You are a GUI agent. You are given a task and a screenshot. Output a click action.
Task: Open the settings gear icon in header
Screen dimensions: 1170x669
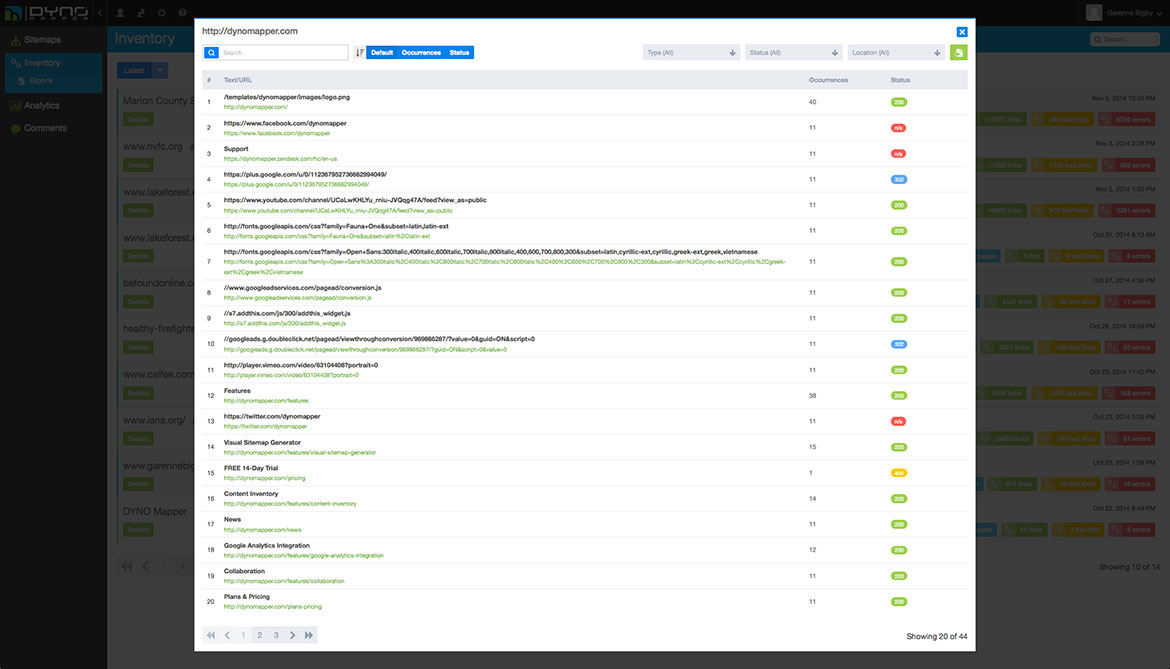pos(162,13)
